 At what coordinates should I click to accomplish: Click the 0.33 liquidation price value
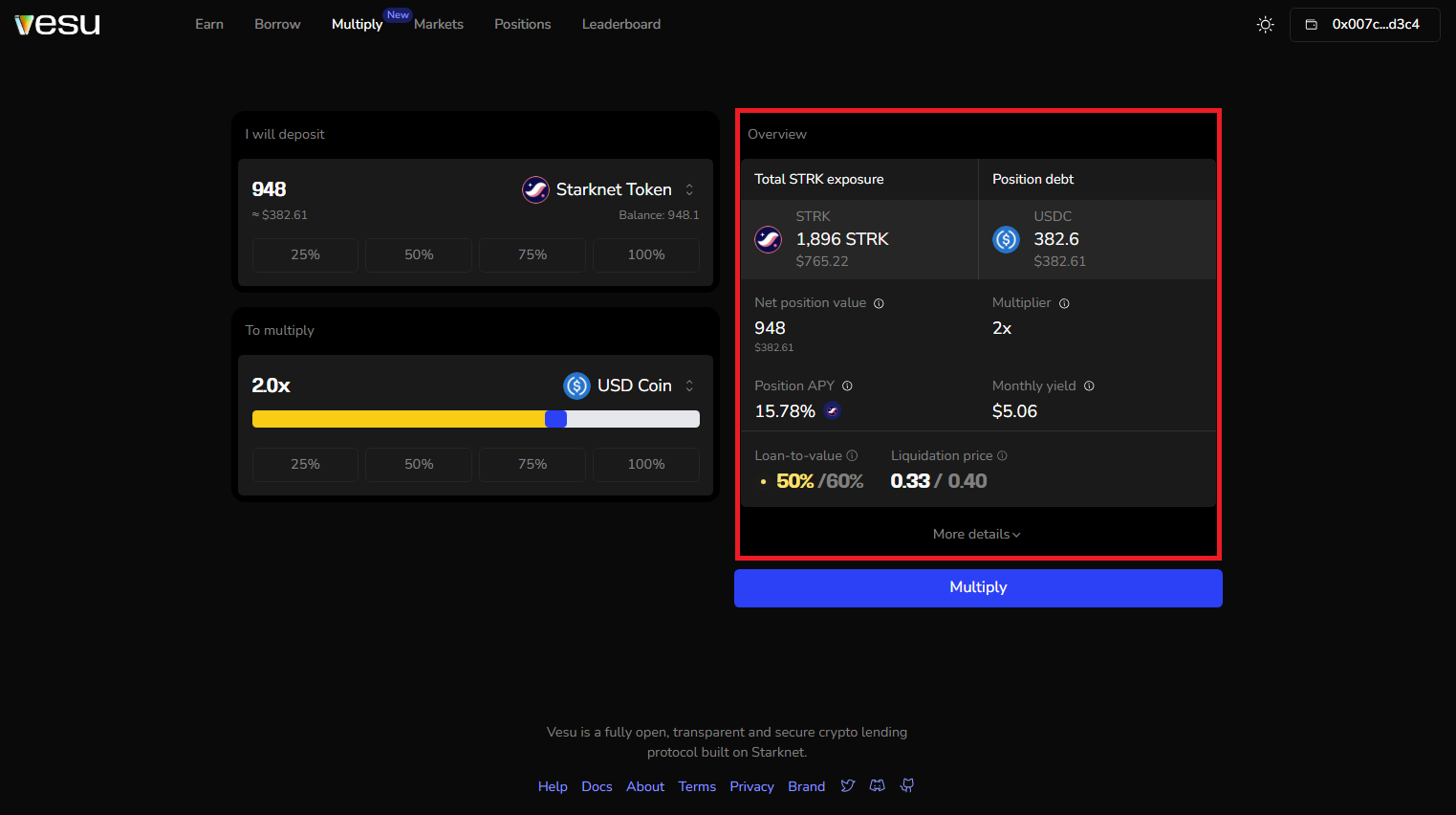[910, 481]
